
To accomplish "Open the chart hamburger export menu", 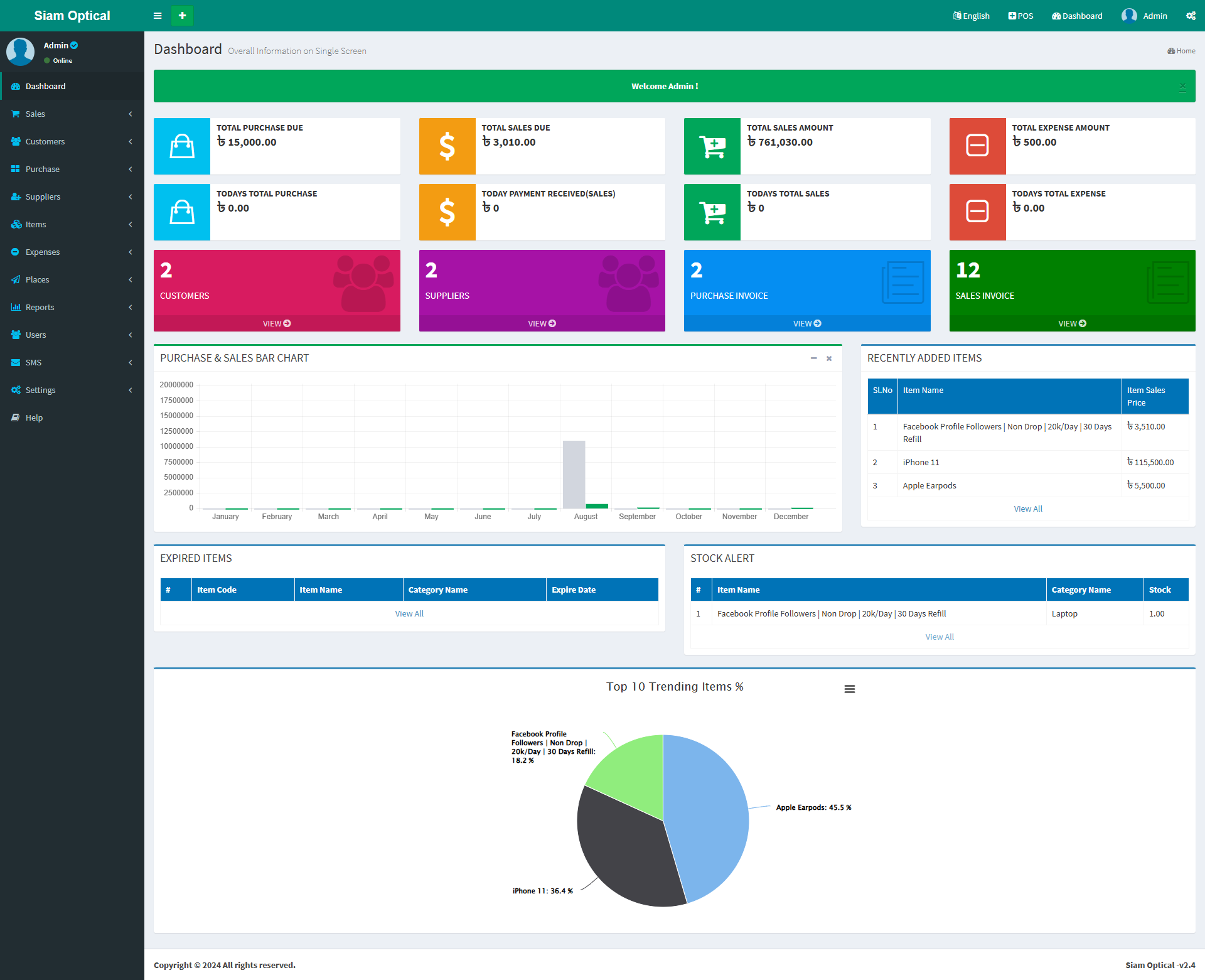I will [x=849, y=689].
